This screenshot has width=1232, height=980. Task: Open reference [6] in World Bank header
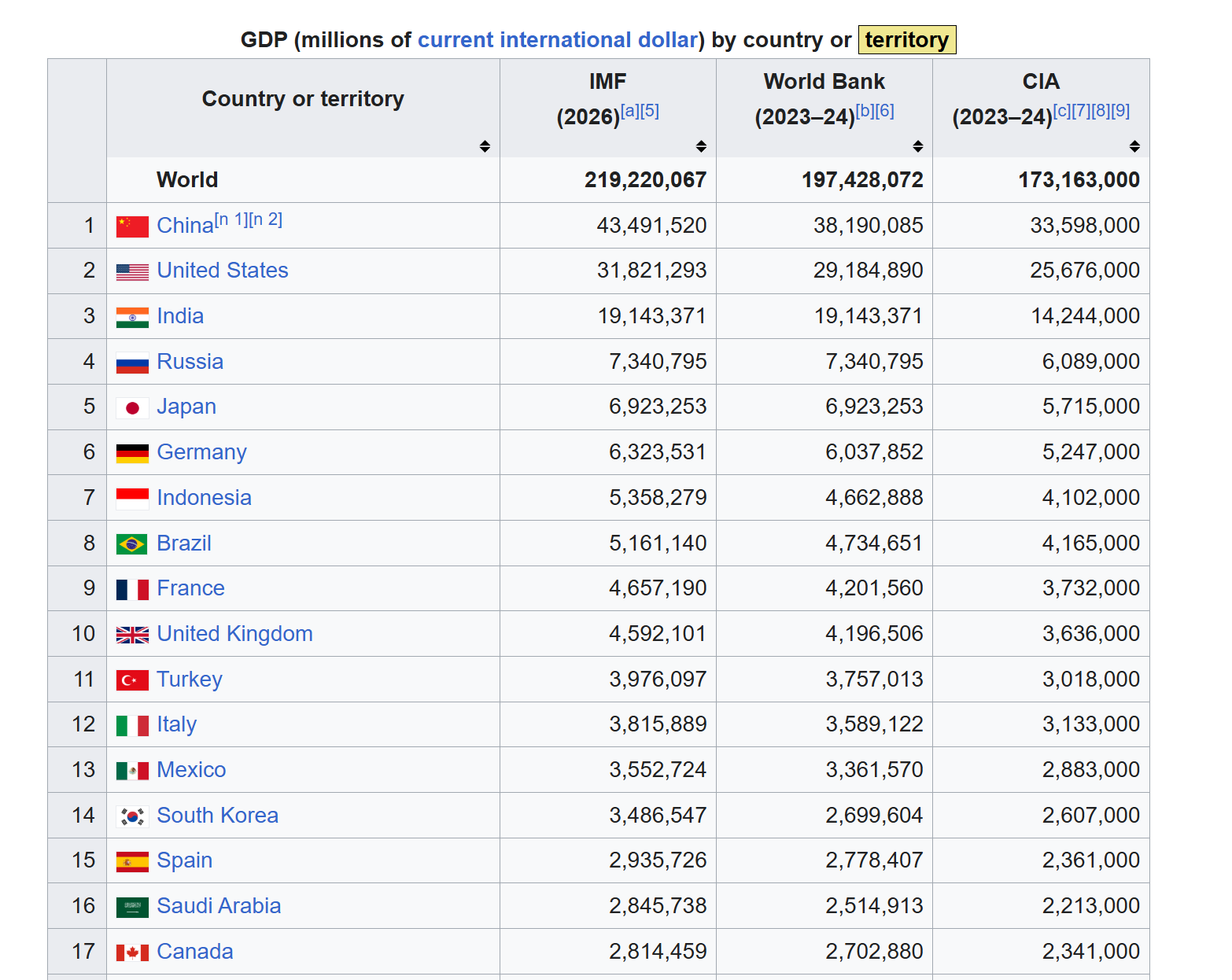pyautogui.click(x=885, y=111)
